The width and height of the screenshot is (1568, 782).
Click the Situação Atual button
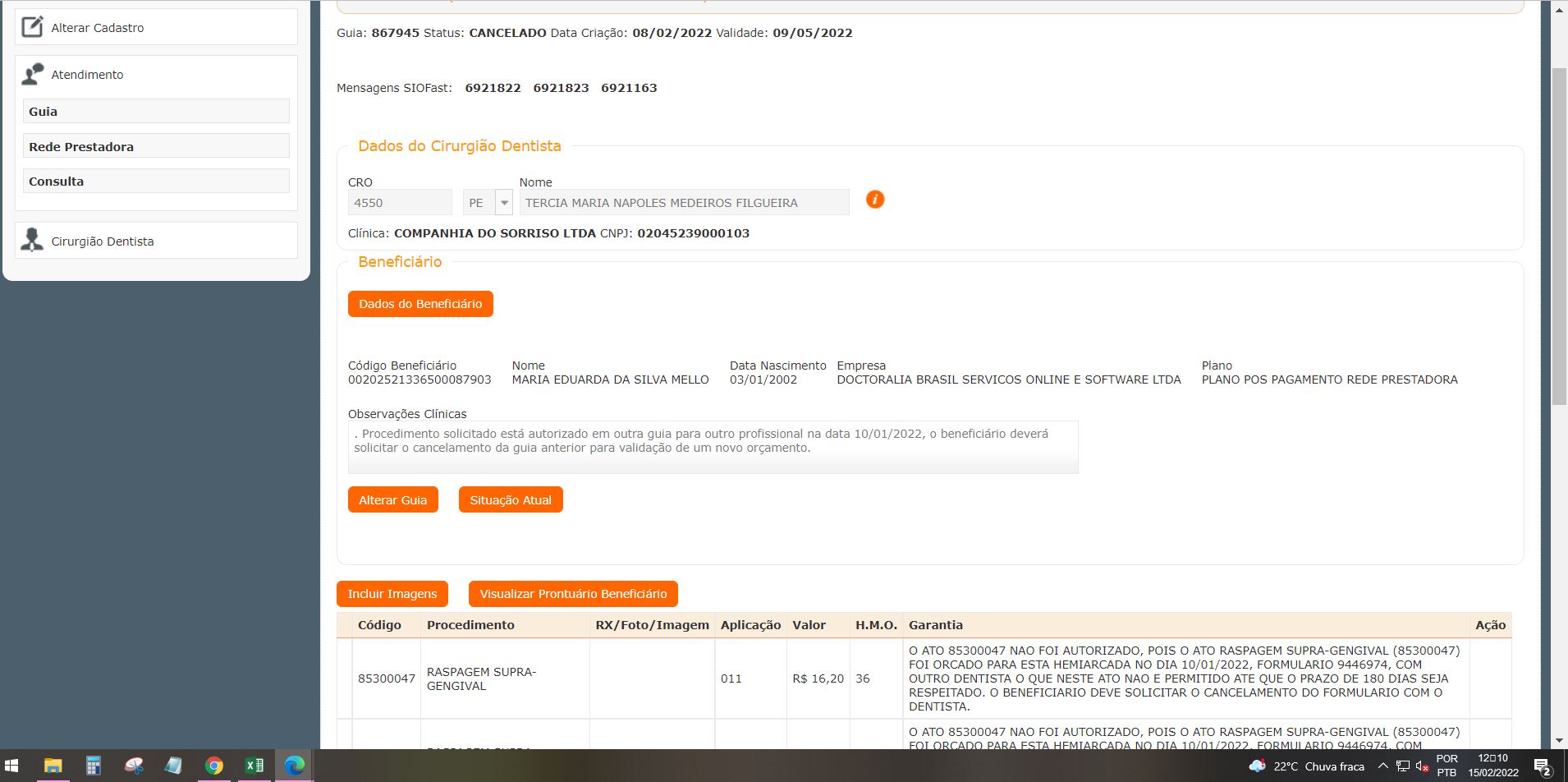click(511, 499)
